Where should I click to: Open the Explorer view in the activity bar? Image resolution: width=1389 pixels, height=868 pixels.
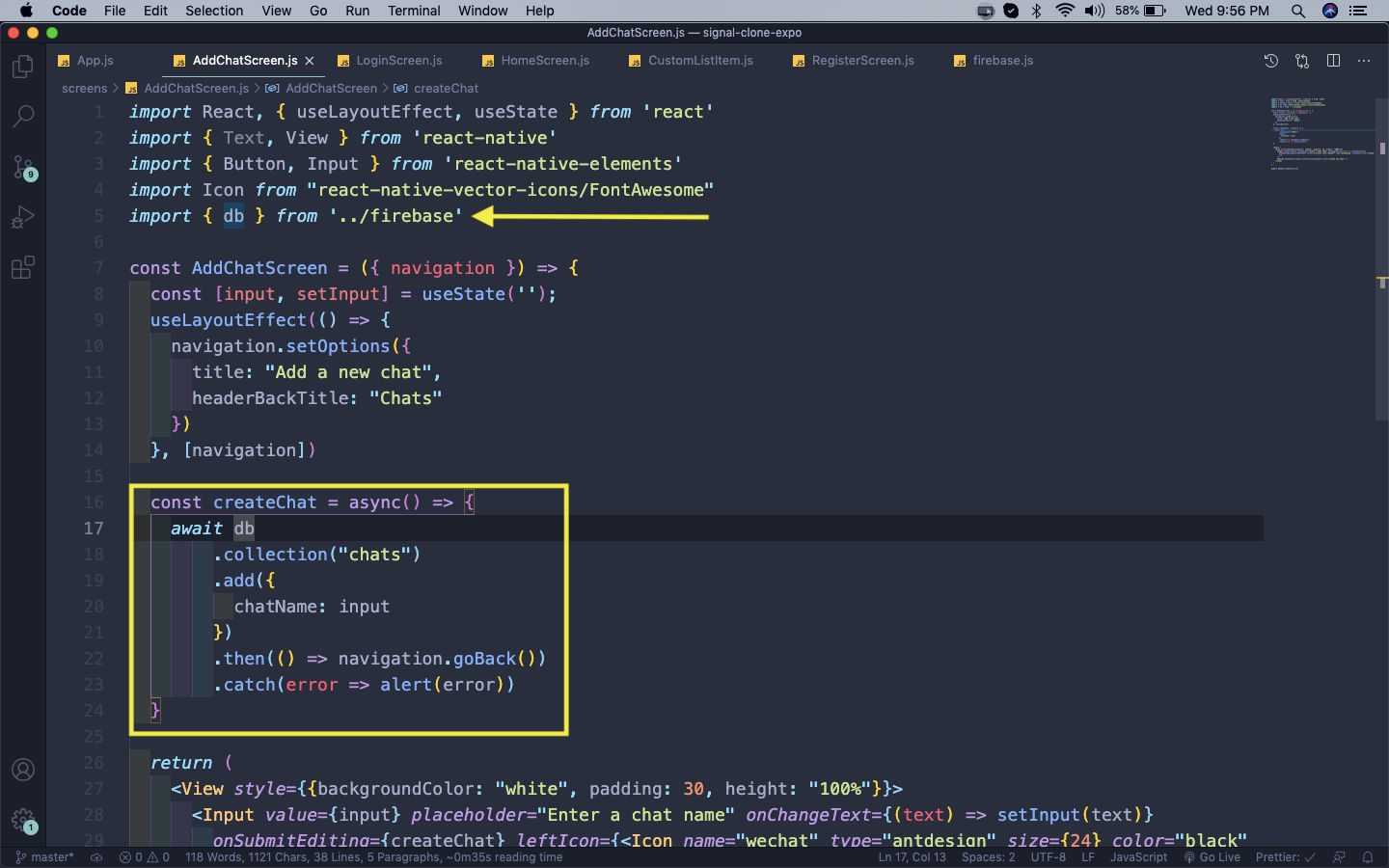coord(23,67)
